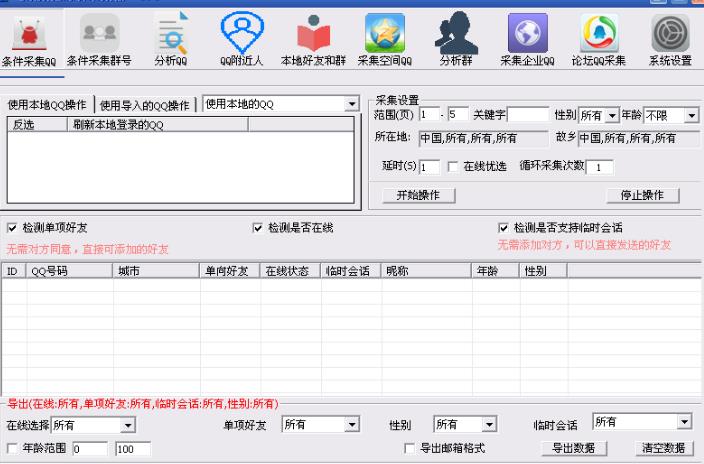Click the 年龄 column header
The height and width of the screenshot is (464, 704).
496,271
